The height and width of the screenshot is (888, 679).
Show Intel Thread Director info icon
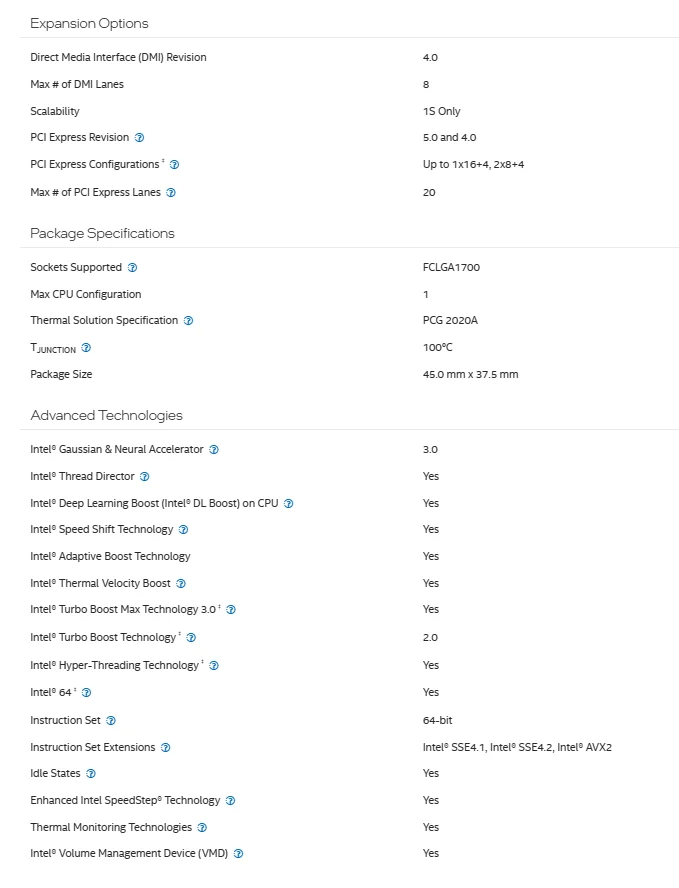click(x=144, y=477)
